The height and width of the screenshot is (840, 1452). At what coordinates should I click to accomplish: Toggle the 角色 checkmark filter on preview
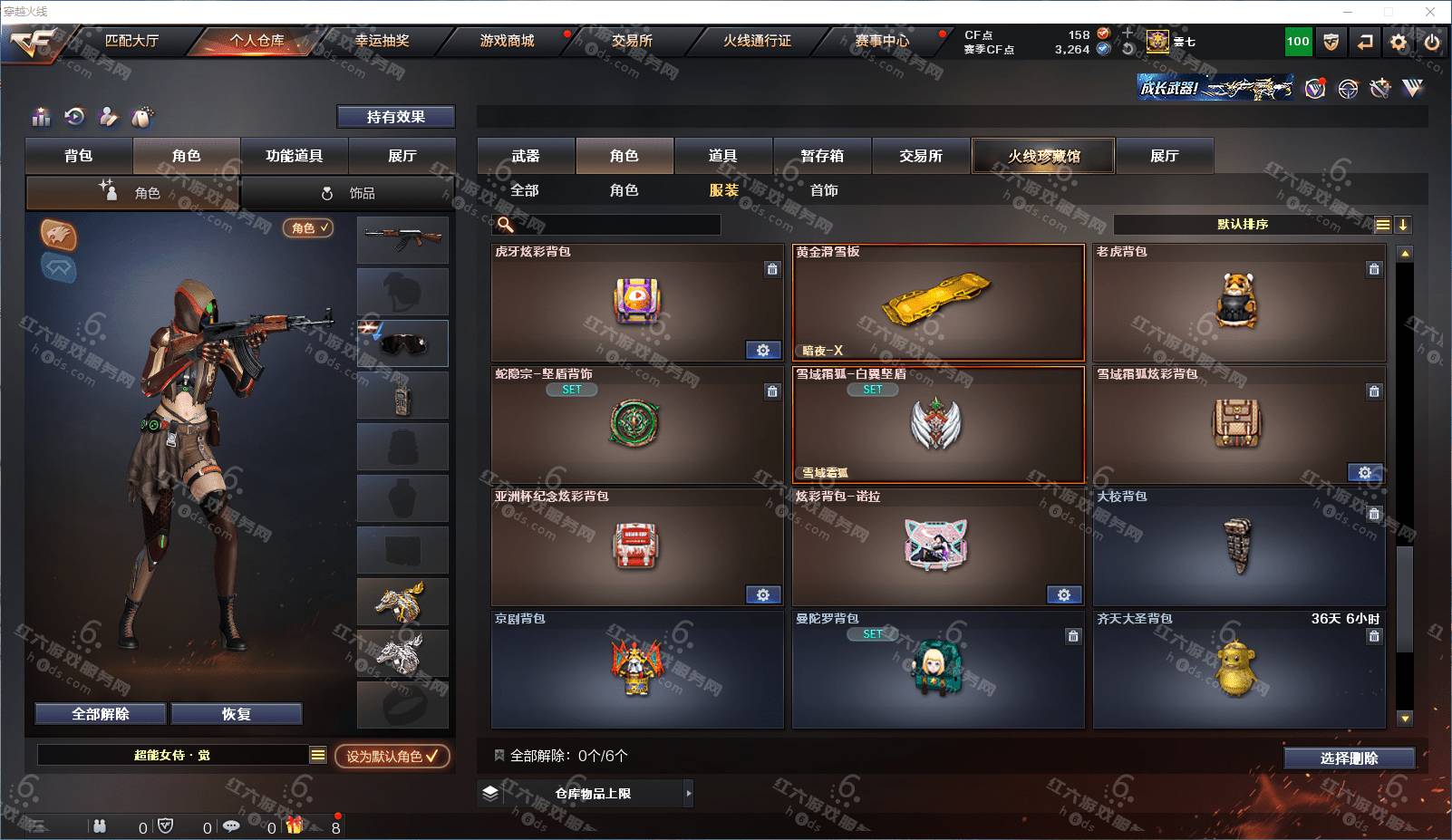pyautogui.click(x=308, y=228)
